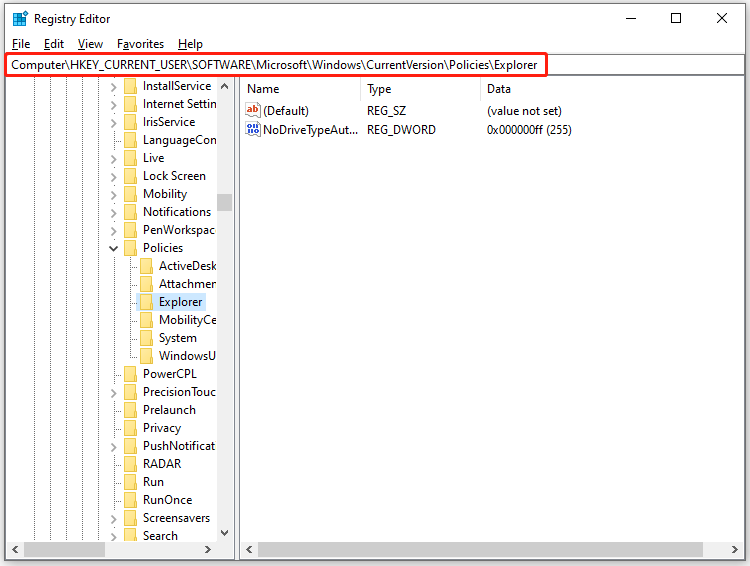
Task: Click the Screensavers folder icon
Action: click(131, 518)
